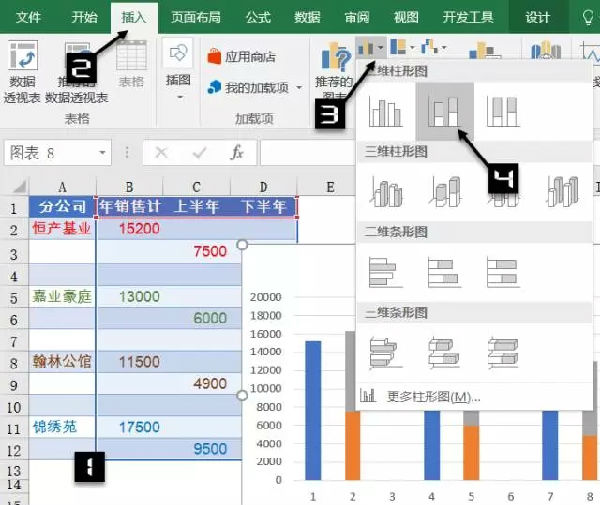Expand the Name Box dropdown arrow
Screen dimensions: 600x505
point(102,153)
